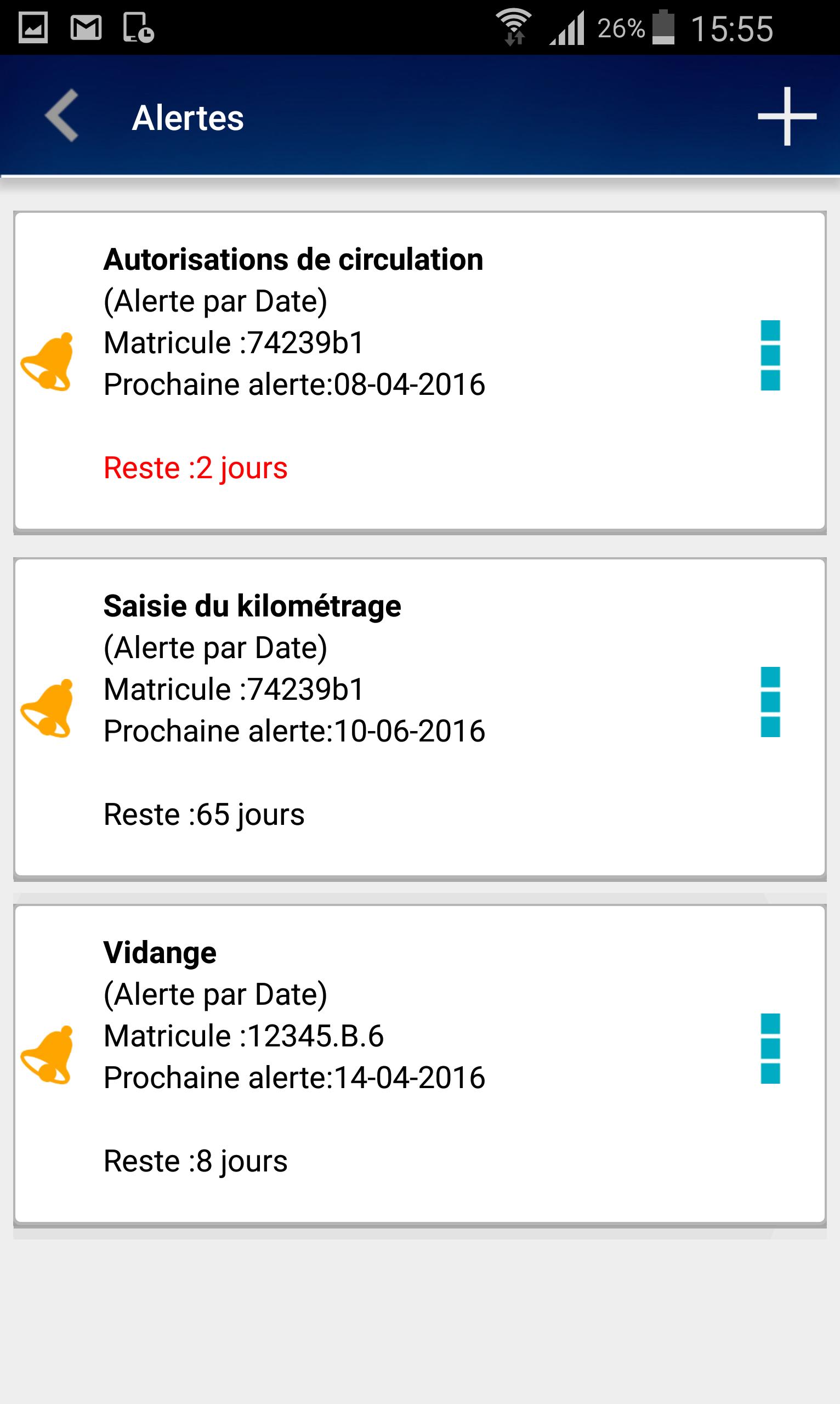Select the red 'Reste :2 jours' text
Screen dimensions: 840x1404
click(x=195, y=468)
